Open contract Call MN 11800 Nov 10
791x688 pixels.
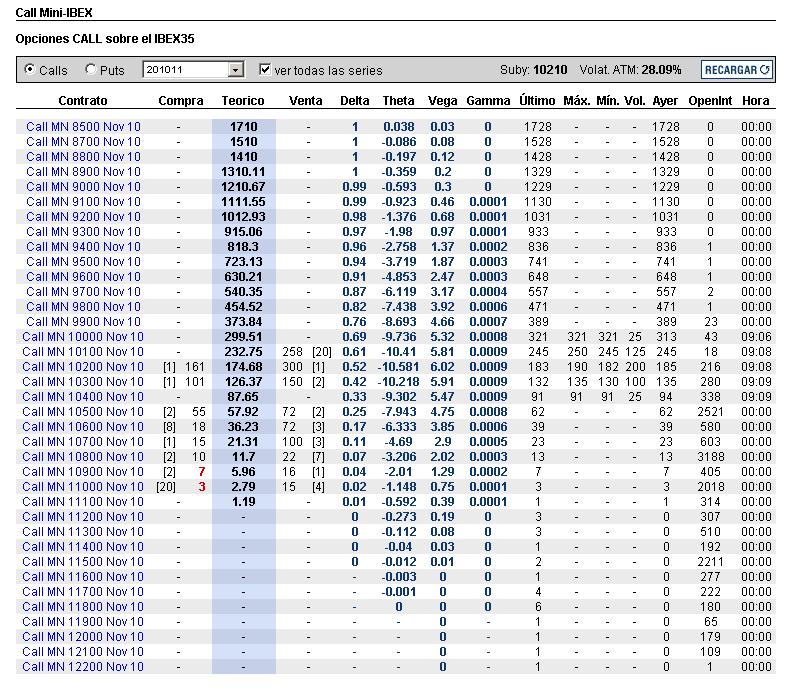[x=83, y=607]
